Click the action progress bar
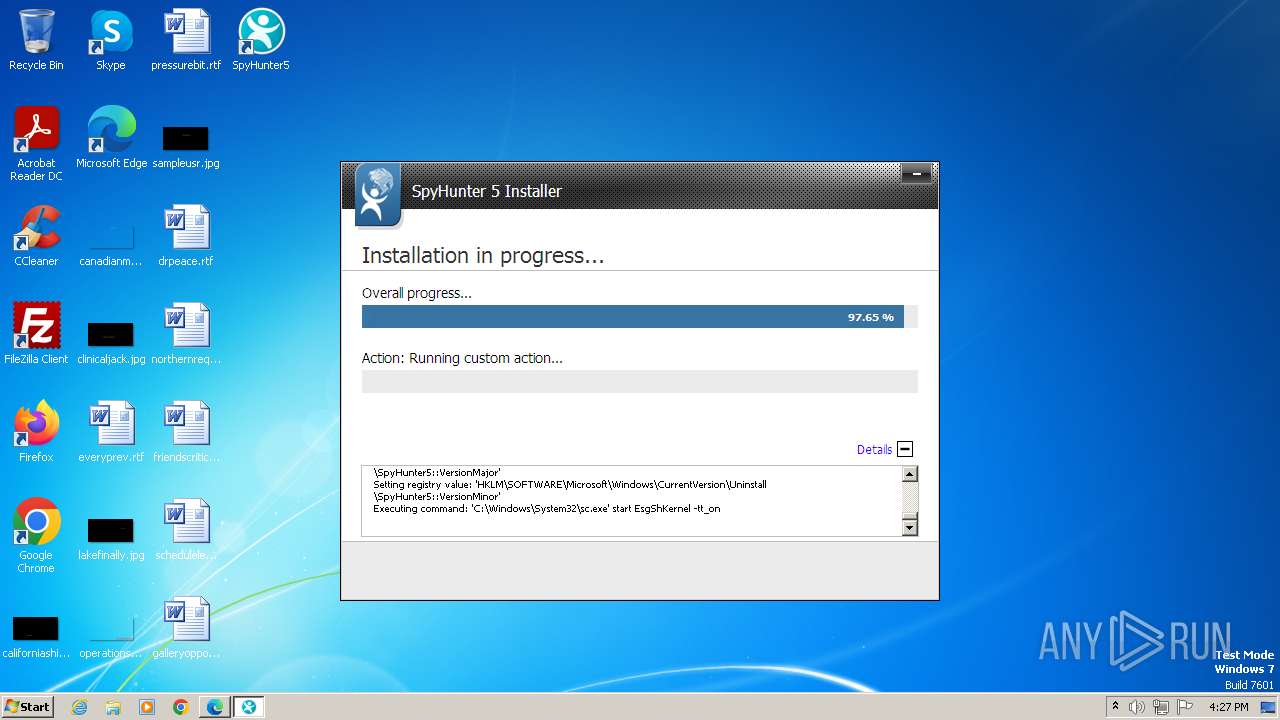Viewport: 1280px width, 720px height. [639, 381]
